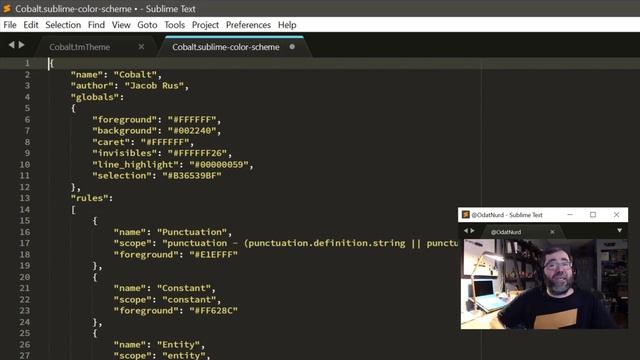Click line number 20 in the gutter
Viewport: 640px width, 360px height.
click(24, 277)
